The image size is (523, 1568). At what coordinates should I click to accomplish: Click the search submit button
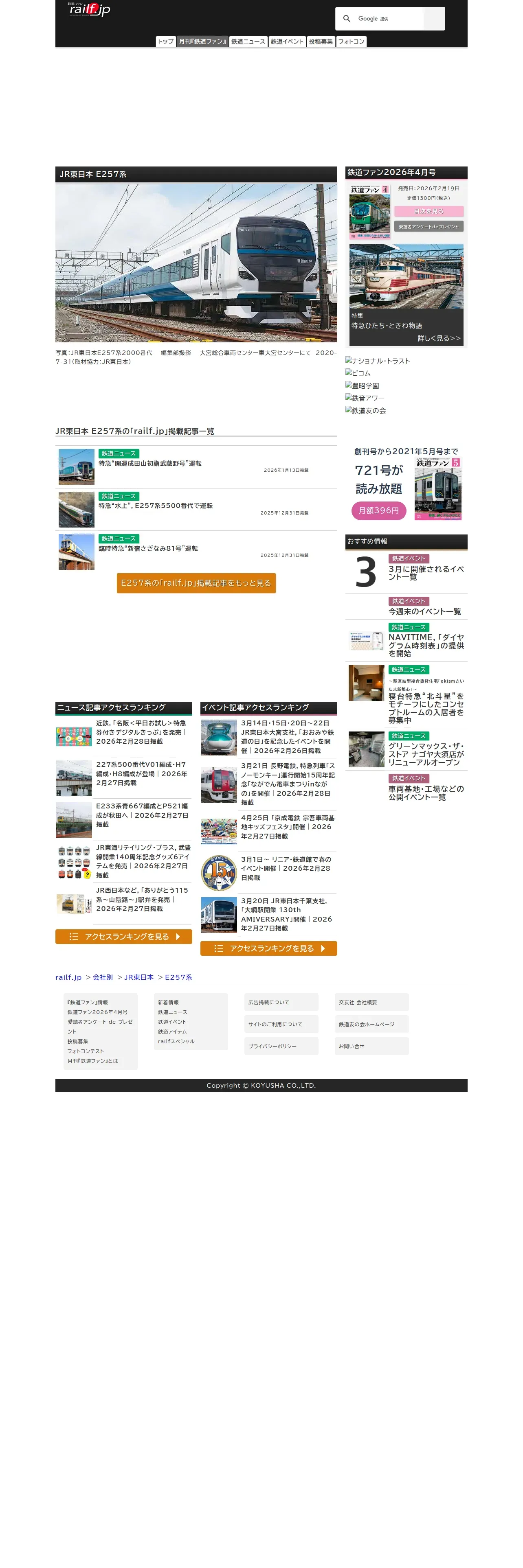(x=434, y=19)
